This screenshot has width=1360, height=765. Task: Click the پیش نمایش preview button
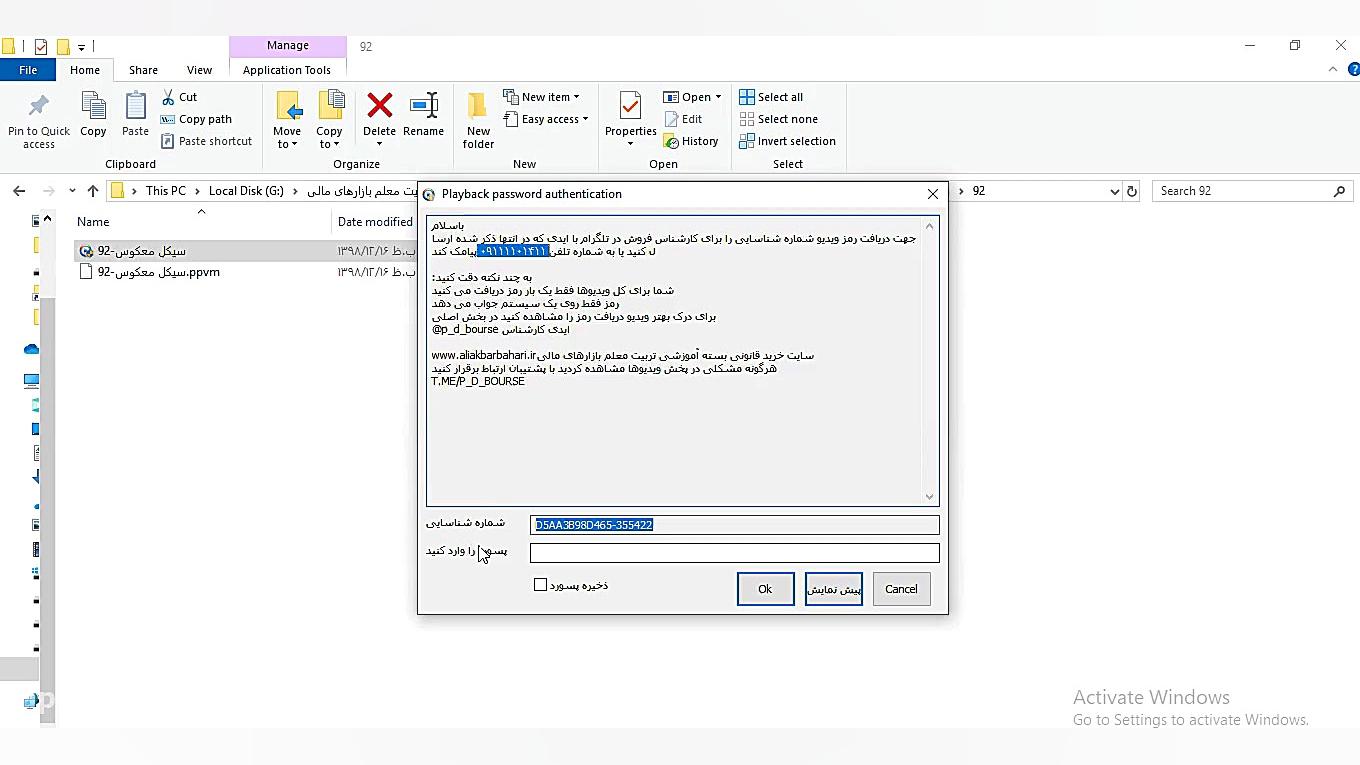(834, 589)
